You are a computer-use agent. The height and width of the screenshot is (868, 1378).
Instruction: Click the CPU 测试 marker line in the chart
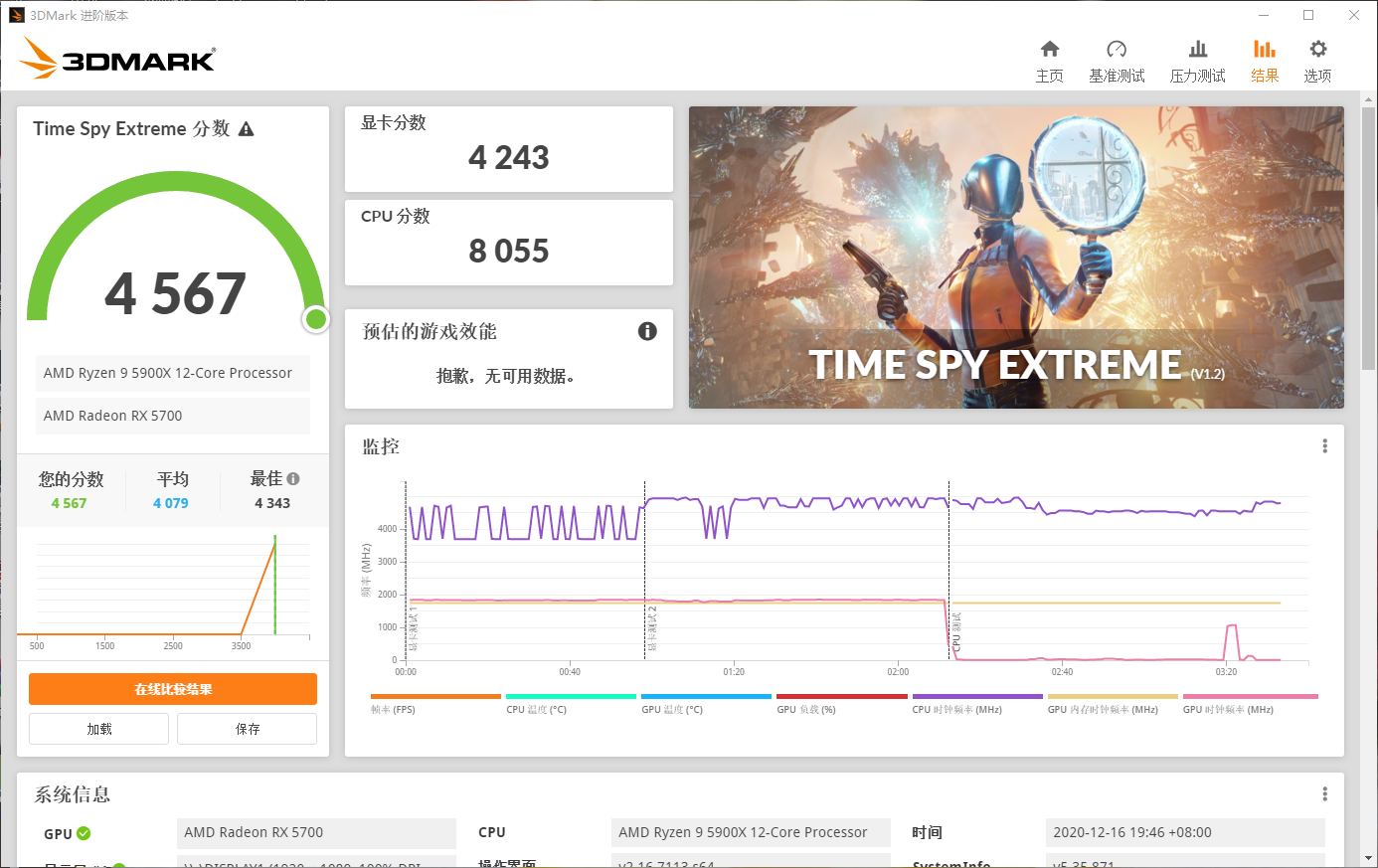click(x=949, y=571)
